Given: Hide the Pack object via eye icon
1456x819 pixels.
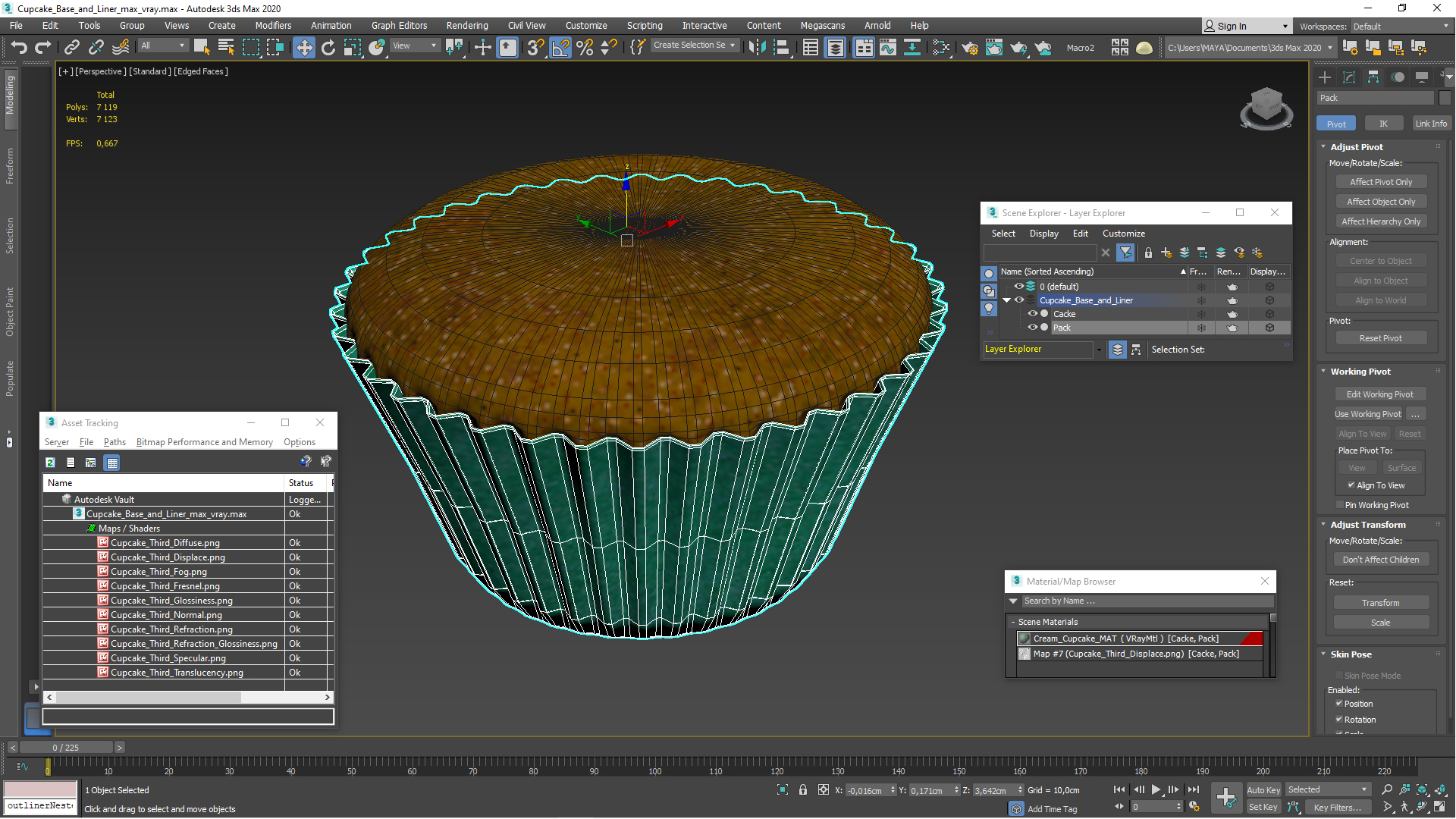Looking at the screenshot, I should pyautogui.click(x=1032, y=328).
